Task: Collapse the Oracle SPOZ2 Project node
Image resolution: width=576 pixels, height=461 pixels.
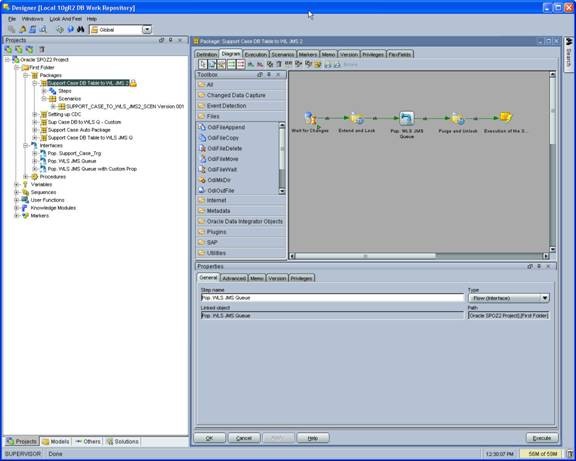Action: pyautogui.click(x=7, y=60)
